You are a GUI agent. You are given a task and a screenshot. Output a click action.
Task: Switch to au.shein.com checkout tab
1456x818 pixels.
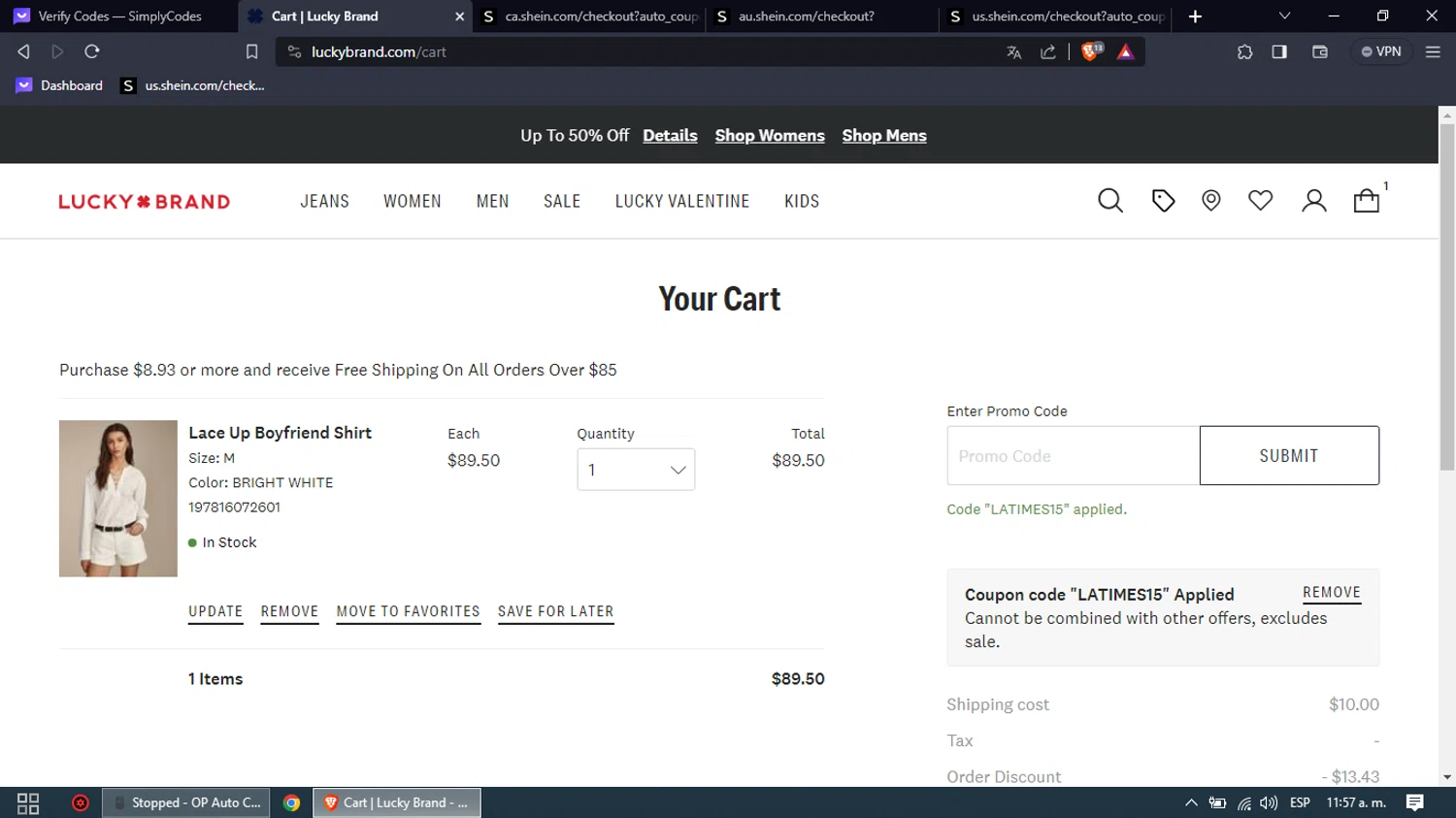[x=823, y=16]
